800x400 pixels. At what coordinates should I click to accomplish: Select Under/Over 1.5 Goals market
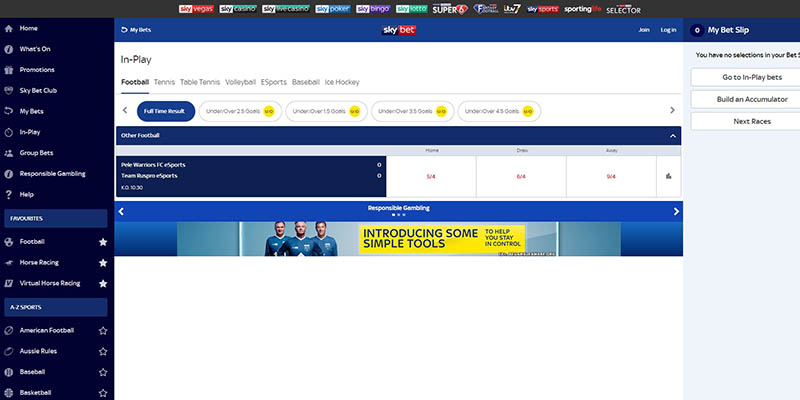point(327,111)
